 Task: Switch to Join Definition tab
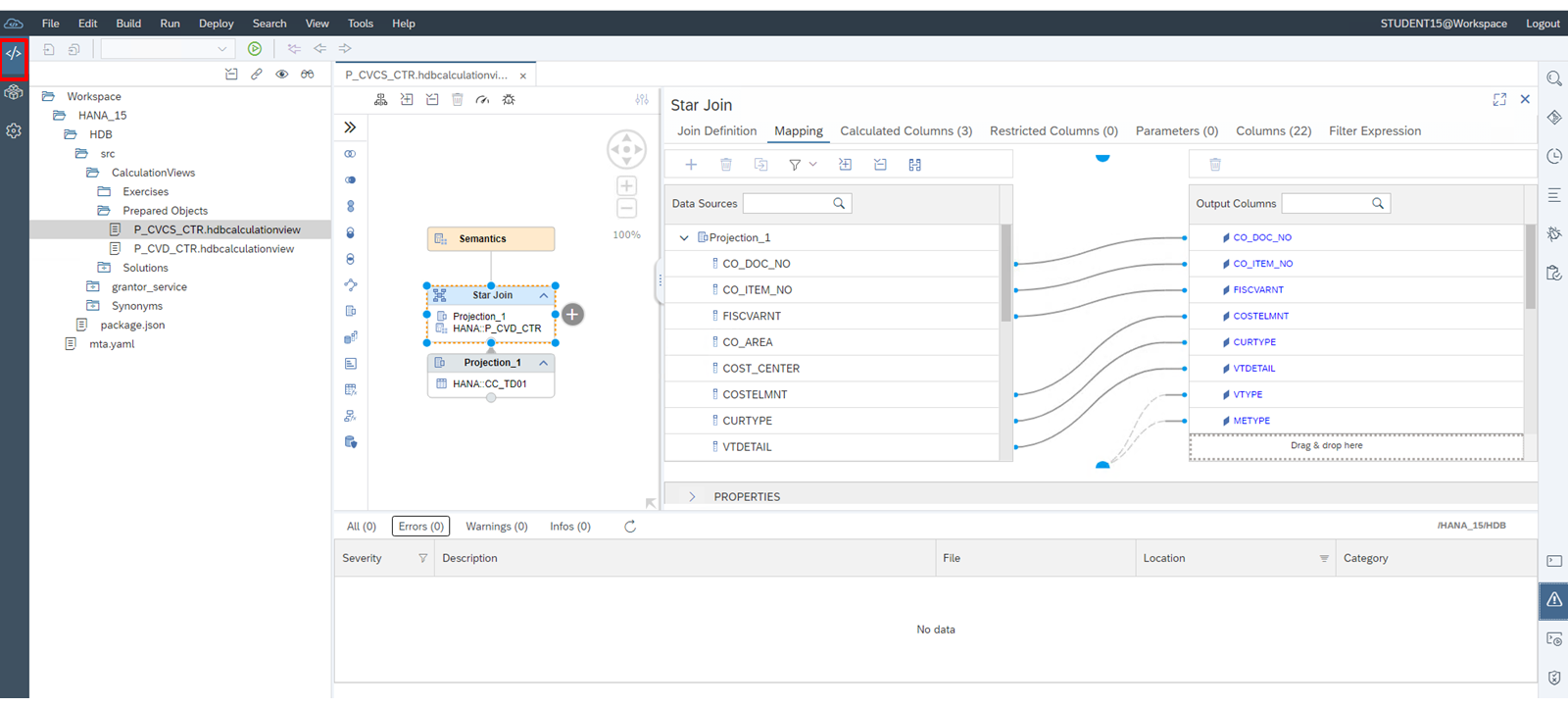click(x=717, y=131)
